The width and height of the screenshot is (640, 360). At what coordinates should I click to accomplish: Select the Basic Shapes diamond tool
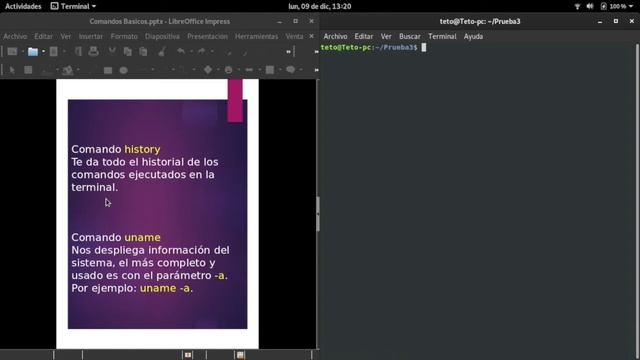point(208,70)
